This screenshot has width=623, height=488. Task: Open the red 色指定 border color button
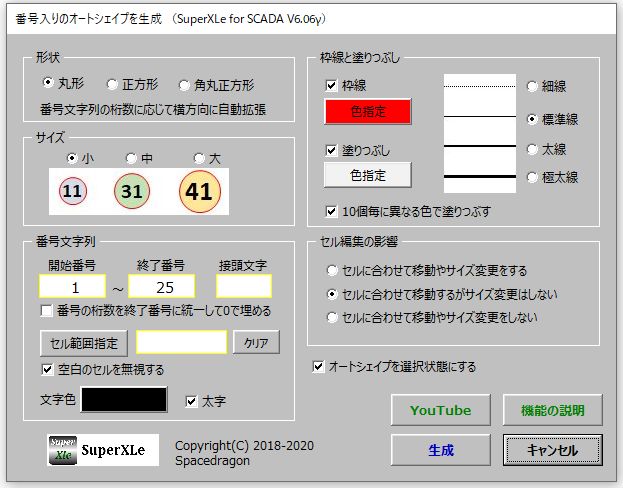pyautogui.click(x=368, y=111)
